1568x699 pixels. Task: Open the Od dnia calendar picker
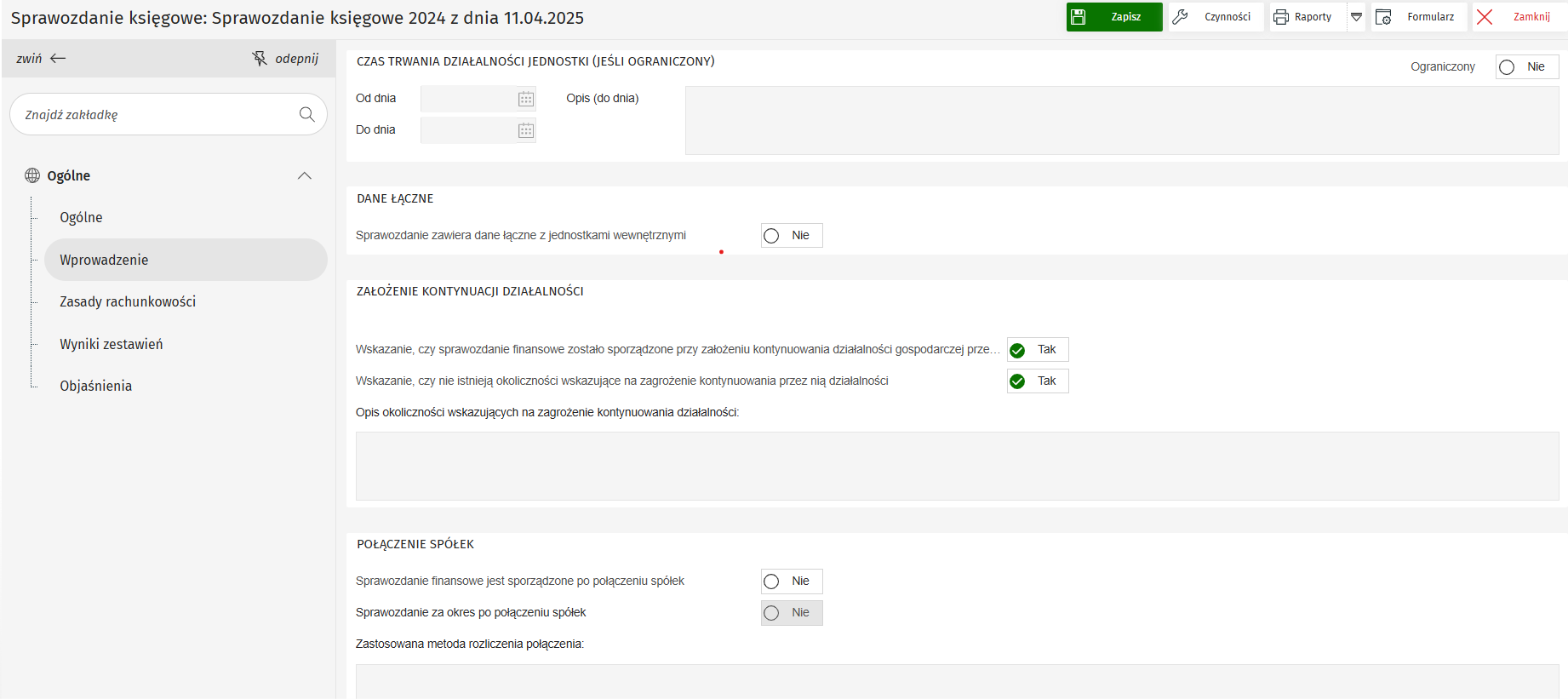[526, 99]
